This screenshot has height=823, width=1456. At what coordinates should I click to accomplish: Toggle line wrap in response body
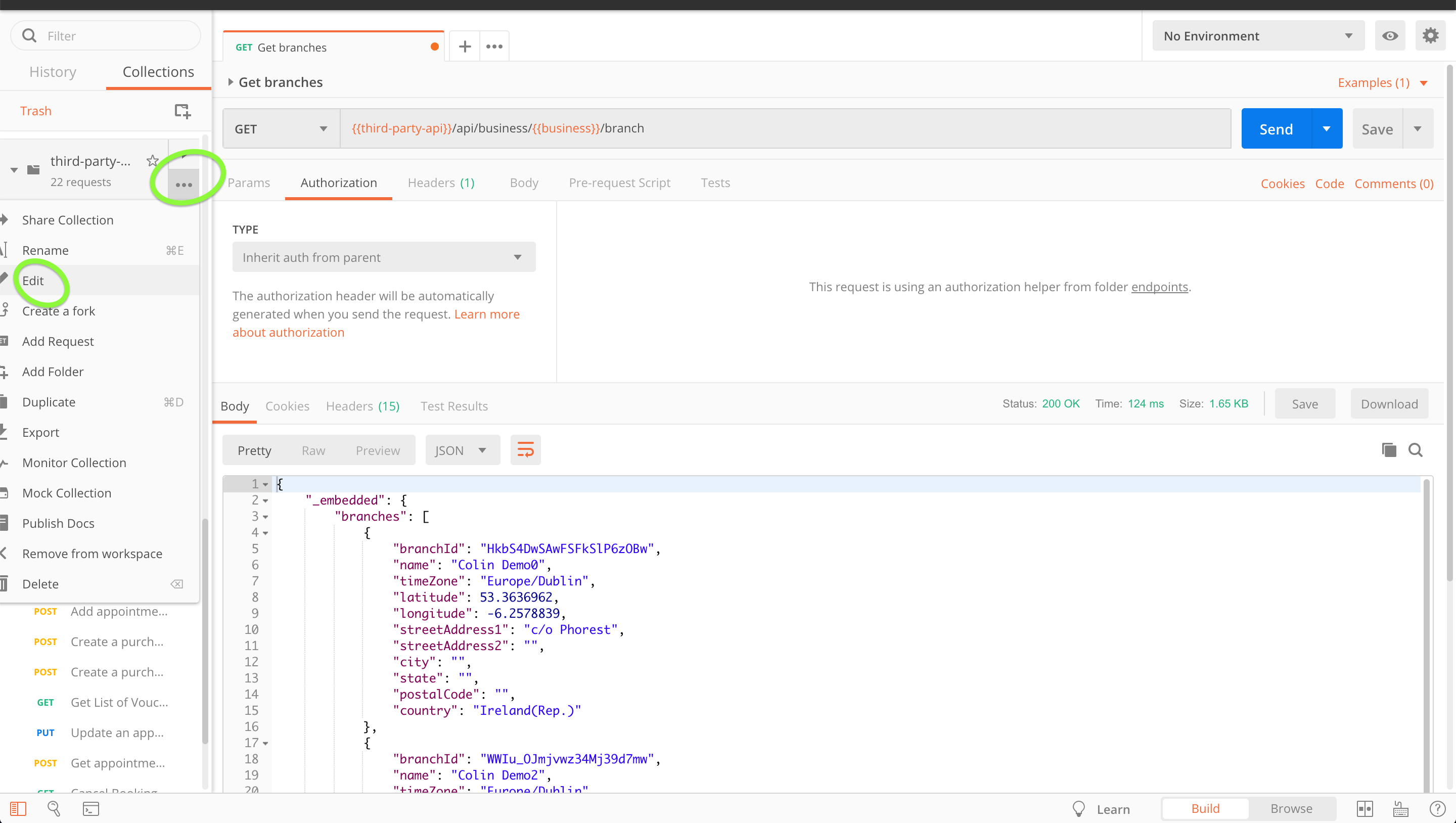(x=525, y=450)
